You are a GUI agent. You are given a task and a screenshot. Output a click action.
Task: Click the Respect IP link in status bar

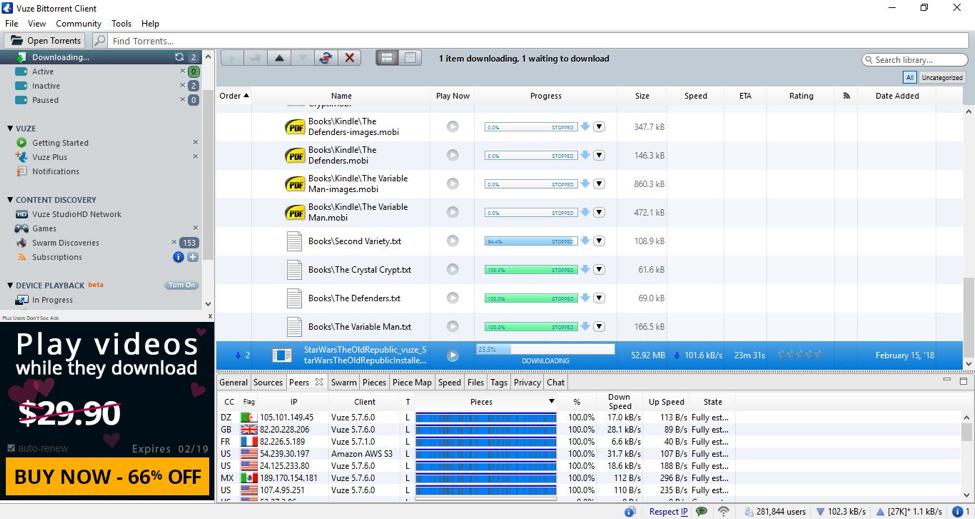point(668,512)
